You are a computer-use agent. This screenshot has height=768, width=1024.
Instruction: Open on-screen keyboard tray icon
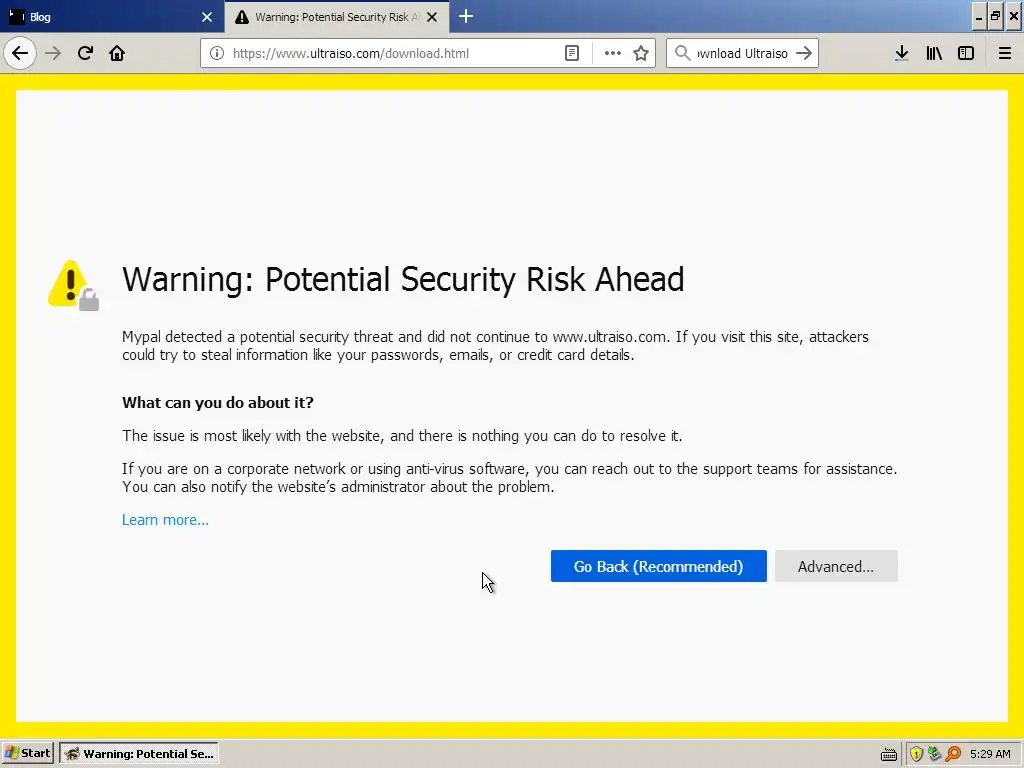888,755
